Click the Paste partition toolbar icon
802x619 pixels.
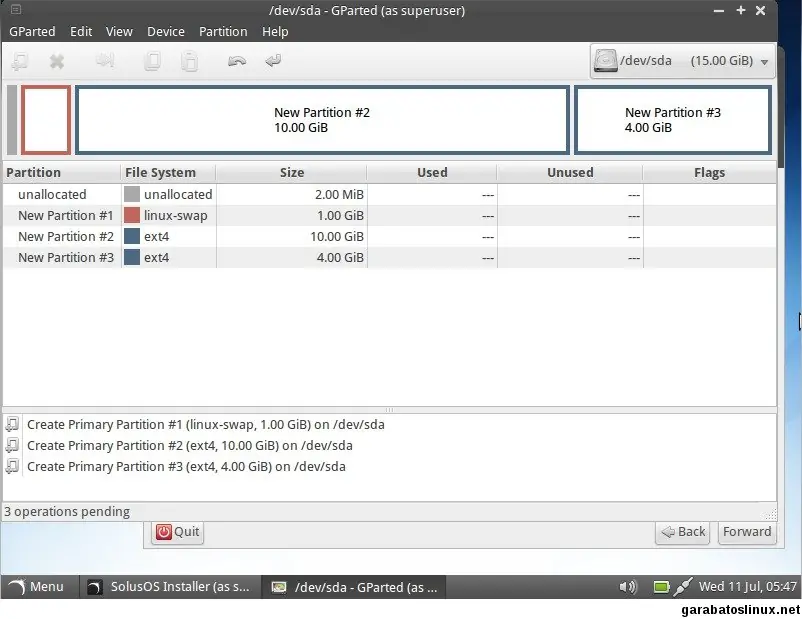click(189, 61)
